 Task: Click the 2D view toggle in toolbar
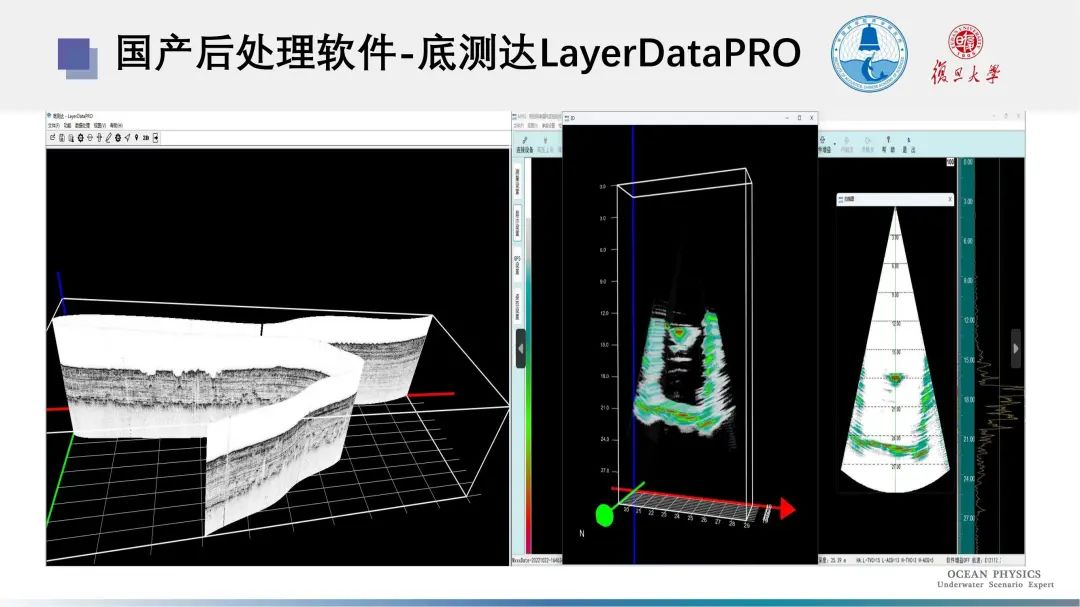click(145, 138)
